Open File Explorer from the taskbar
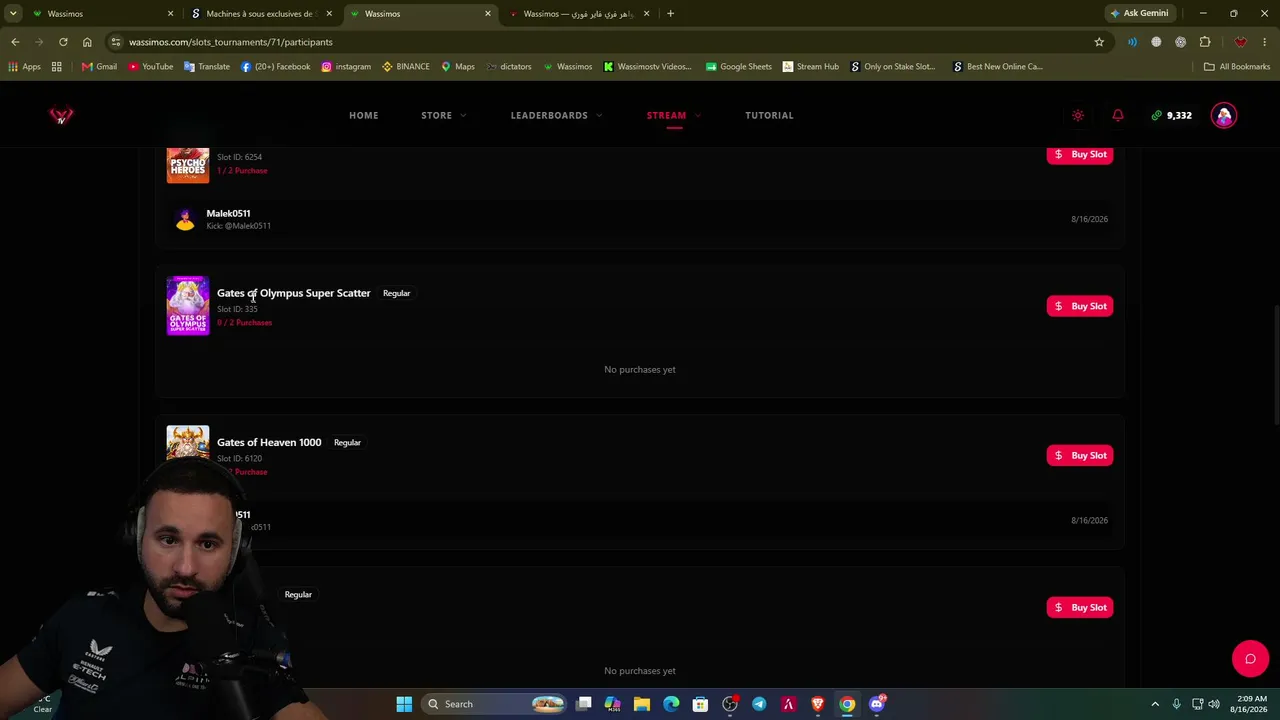The width and height of the screenshot is (1280, 720). 642,704
